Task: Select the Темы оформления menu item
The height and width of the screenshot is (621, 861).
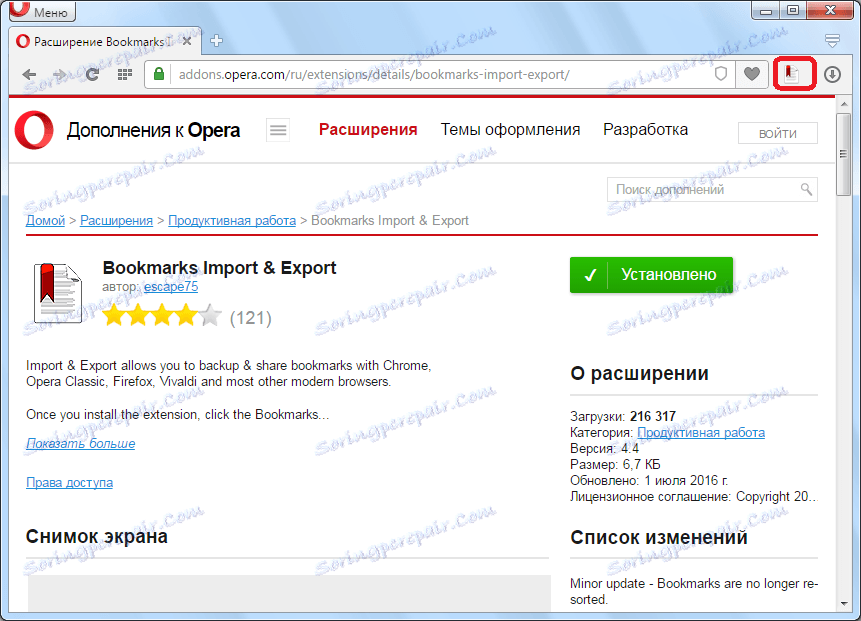Action: tap(510, 129)
